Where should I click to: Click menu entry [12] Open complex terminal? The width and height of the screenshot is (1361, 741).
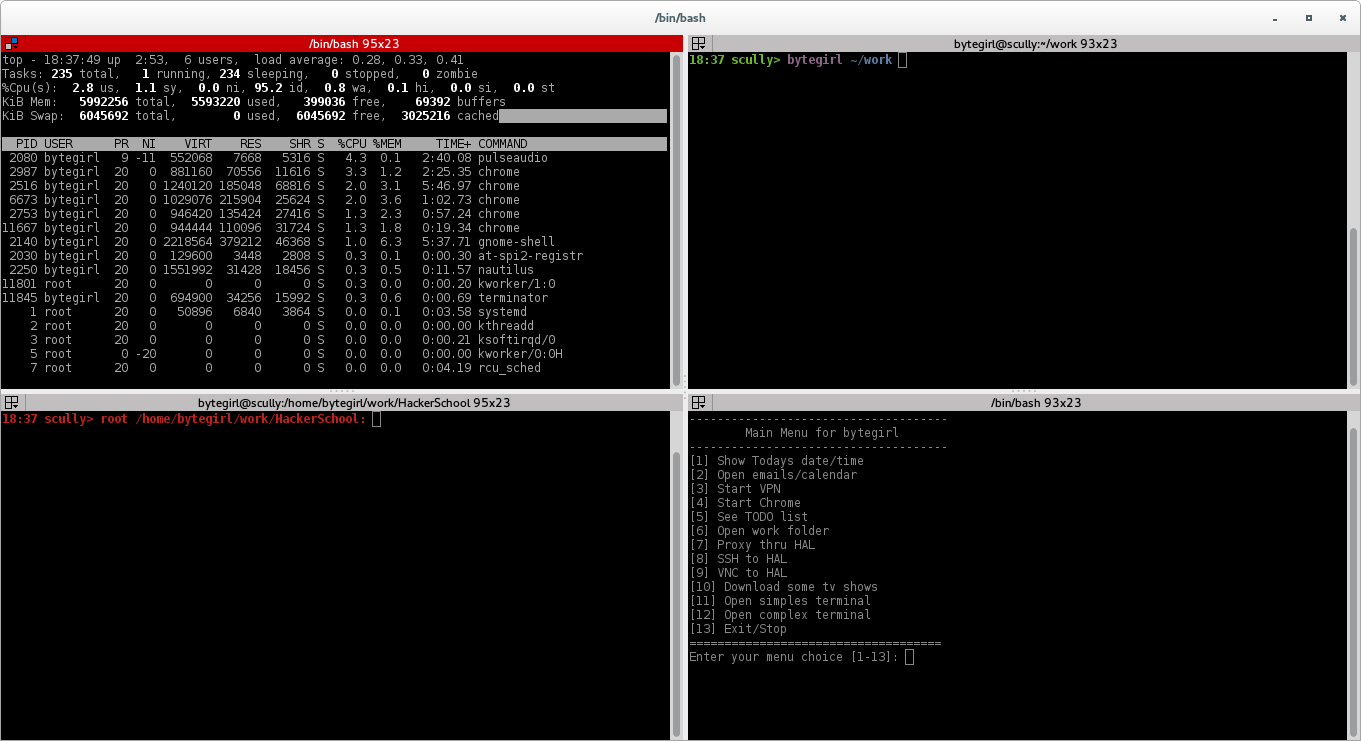point(780,615)
